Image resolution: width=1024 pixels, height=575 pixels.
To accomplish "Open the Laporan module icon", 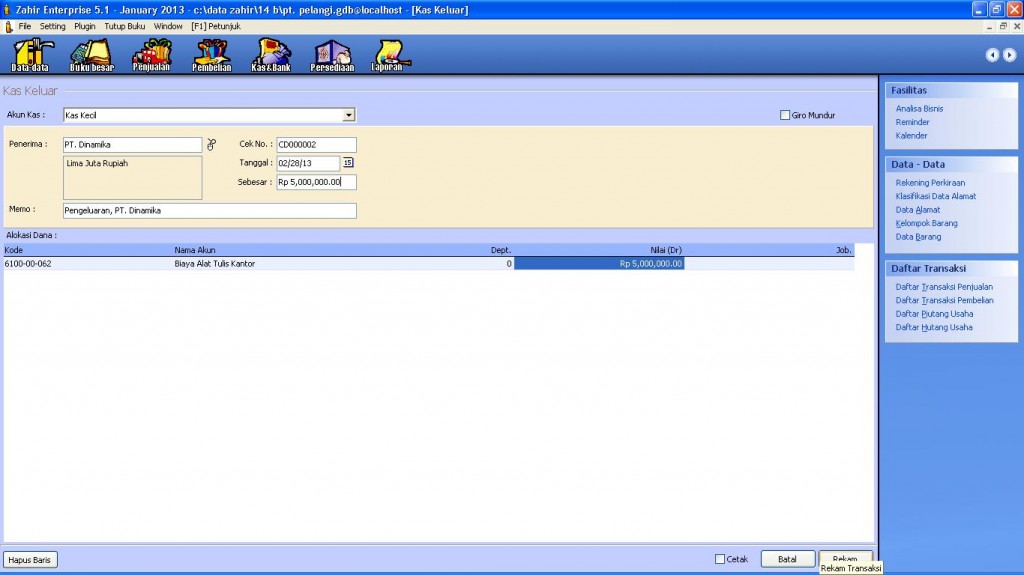I will point(387,55).
